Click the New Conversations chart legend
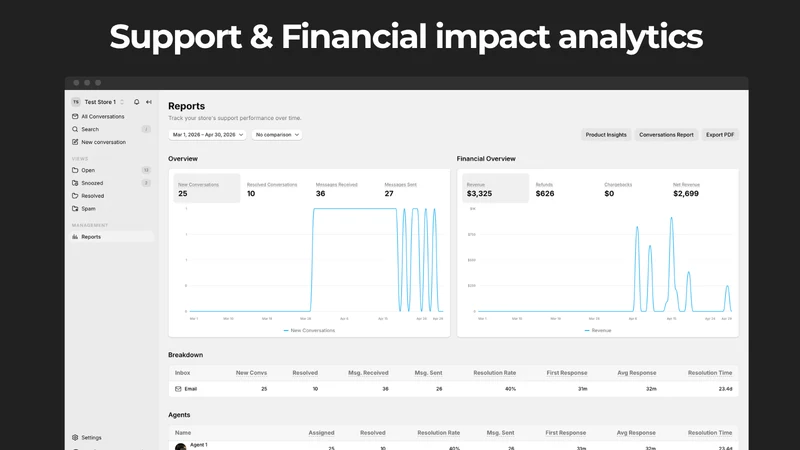Image resolution: width=800 pixels, height=450 pixels. pyautogui.click(x=309, y=331)
